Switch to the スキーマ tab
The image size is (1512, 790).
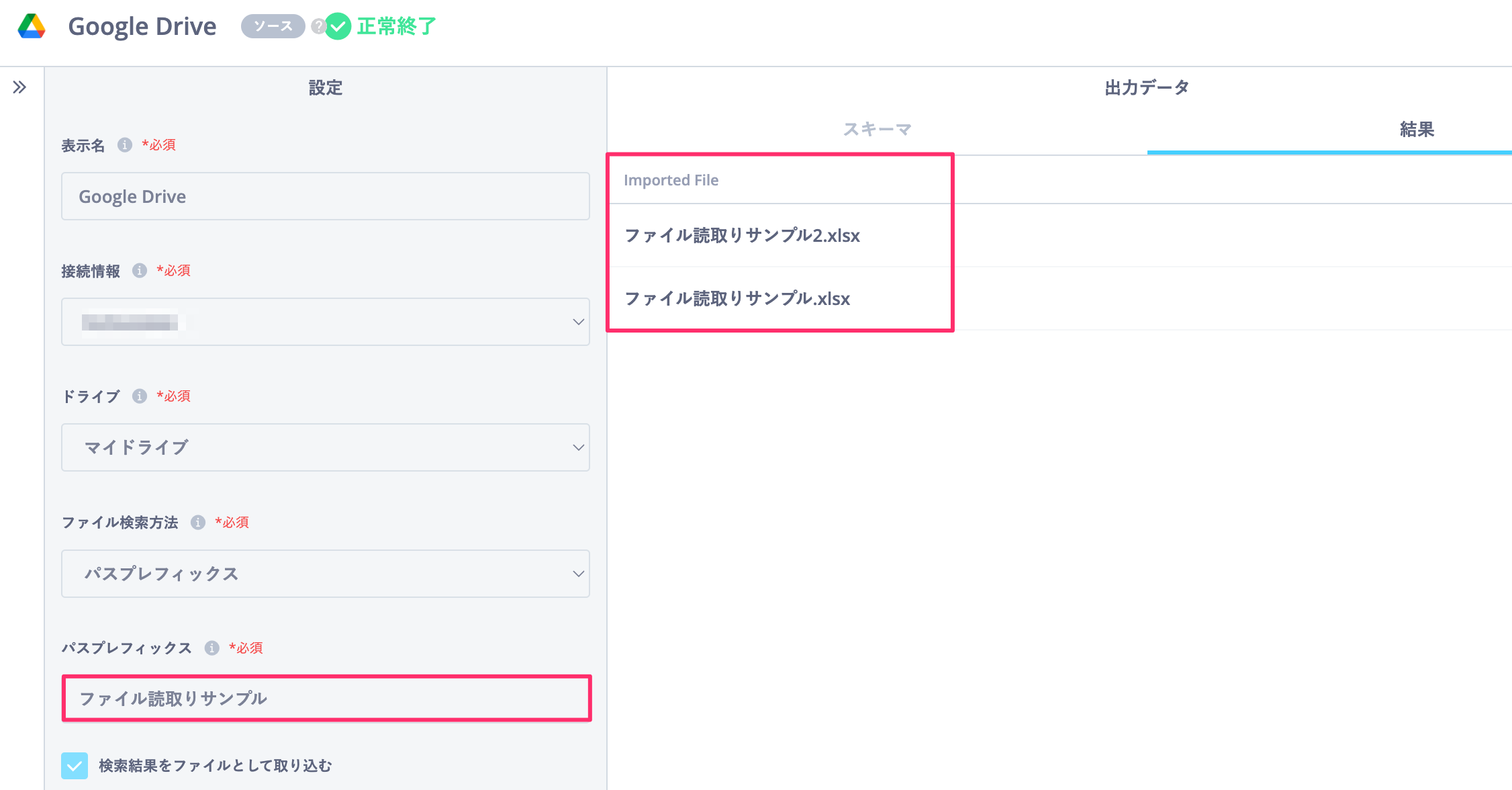(x=878, y=129)
